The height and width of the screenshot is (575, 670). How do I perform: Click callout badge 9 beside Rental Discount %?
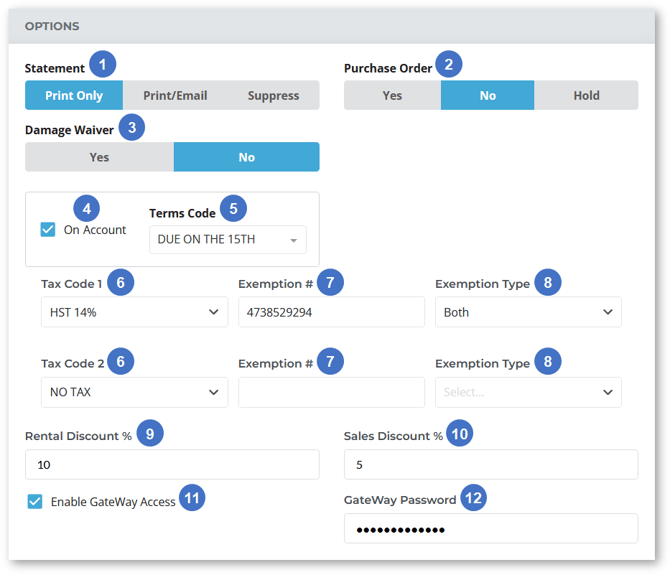(x=149, y=434)
